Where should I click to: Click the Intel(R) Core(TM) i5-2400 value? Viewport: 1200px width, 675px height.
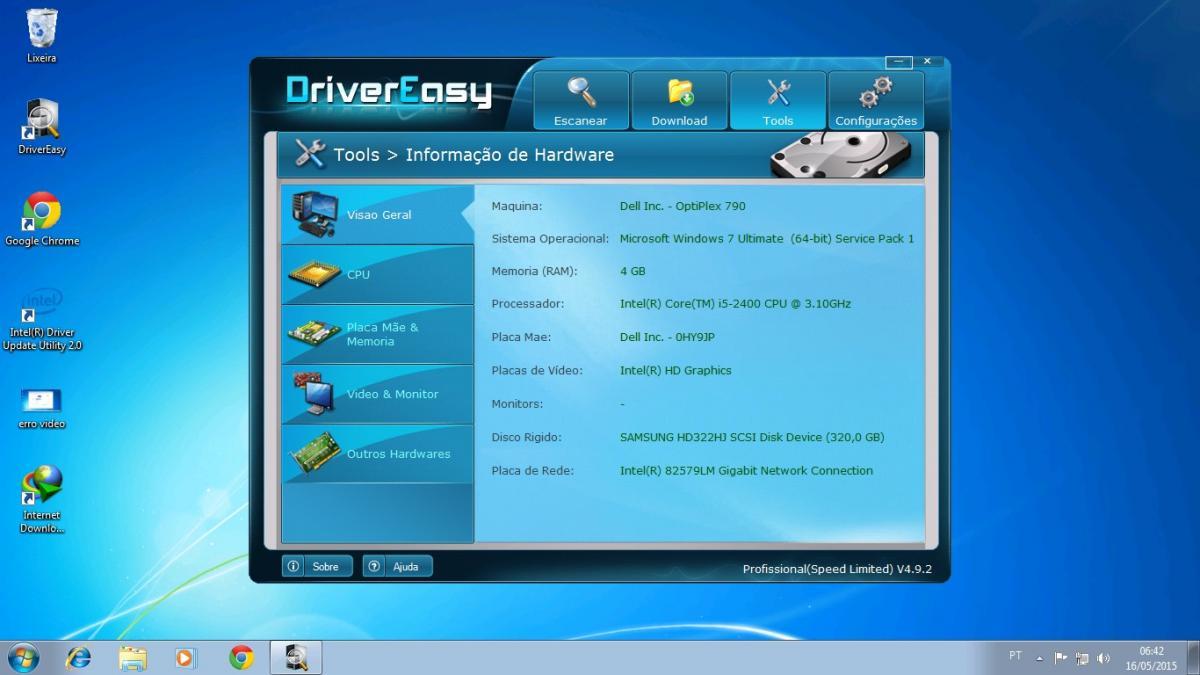coord(735,303)
